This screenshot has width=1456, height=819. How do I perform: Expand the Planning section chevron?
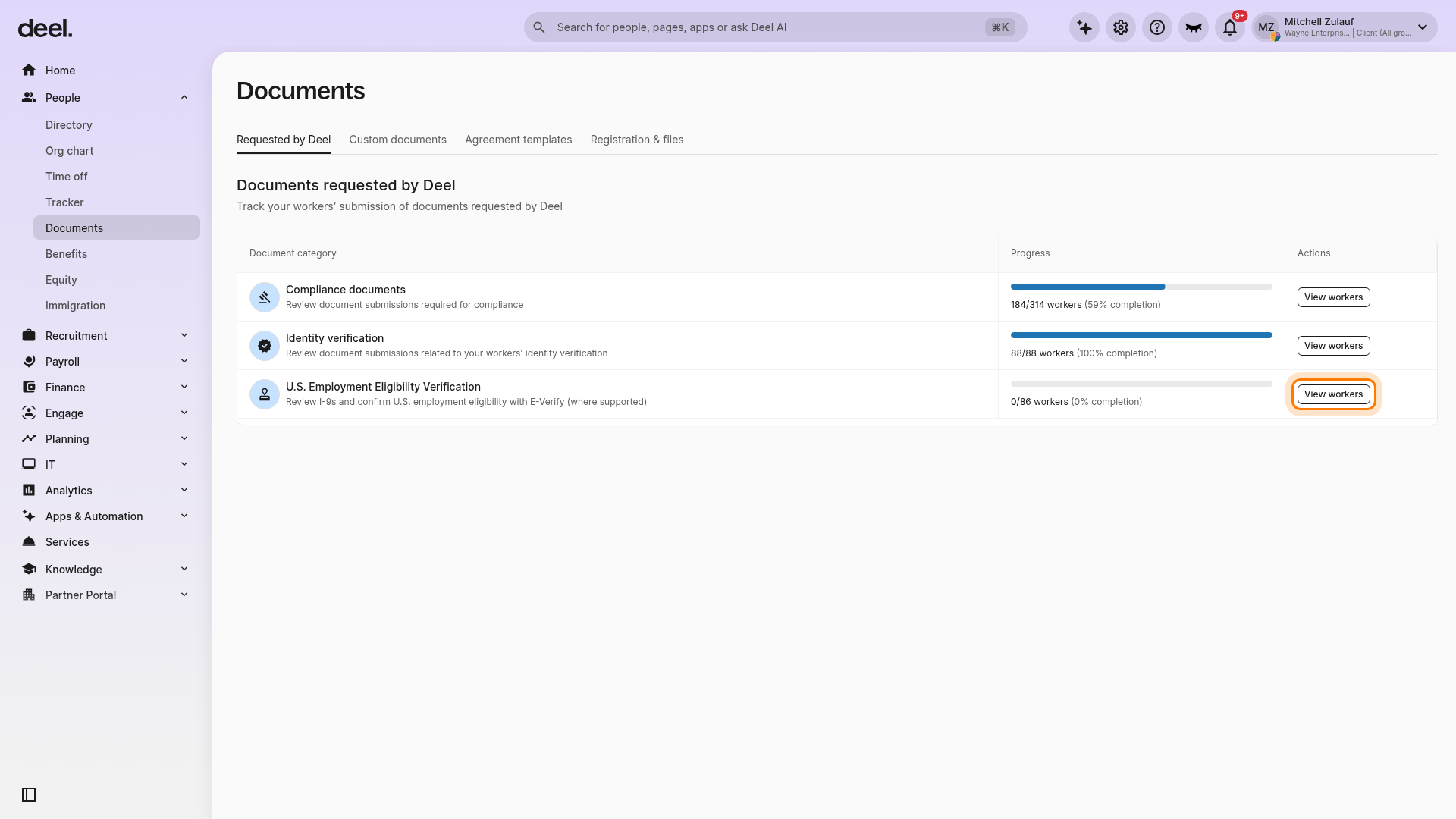184,438
